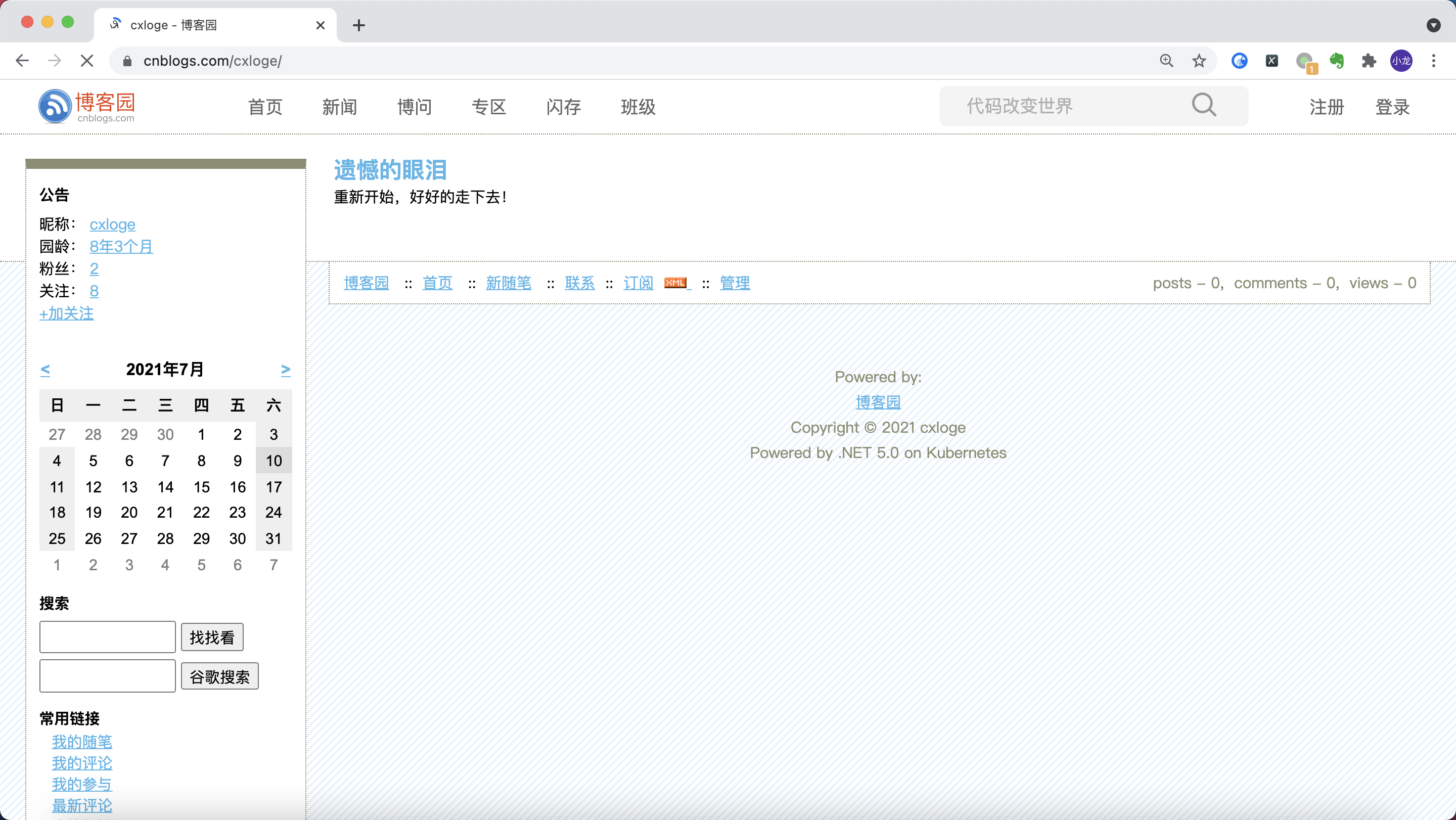
Task: Open the 新闻 navigation item
Action: click(340, 107)
